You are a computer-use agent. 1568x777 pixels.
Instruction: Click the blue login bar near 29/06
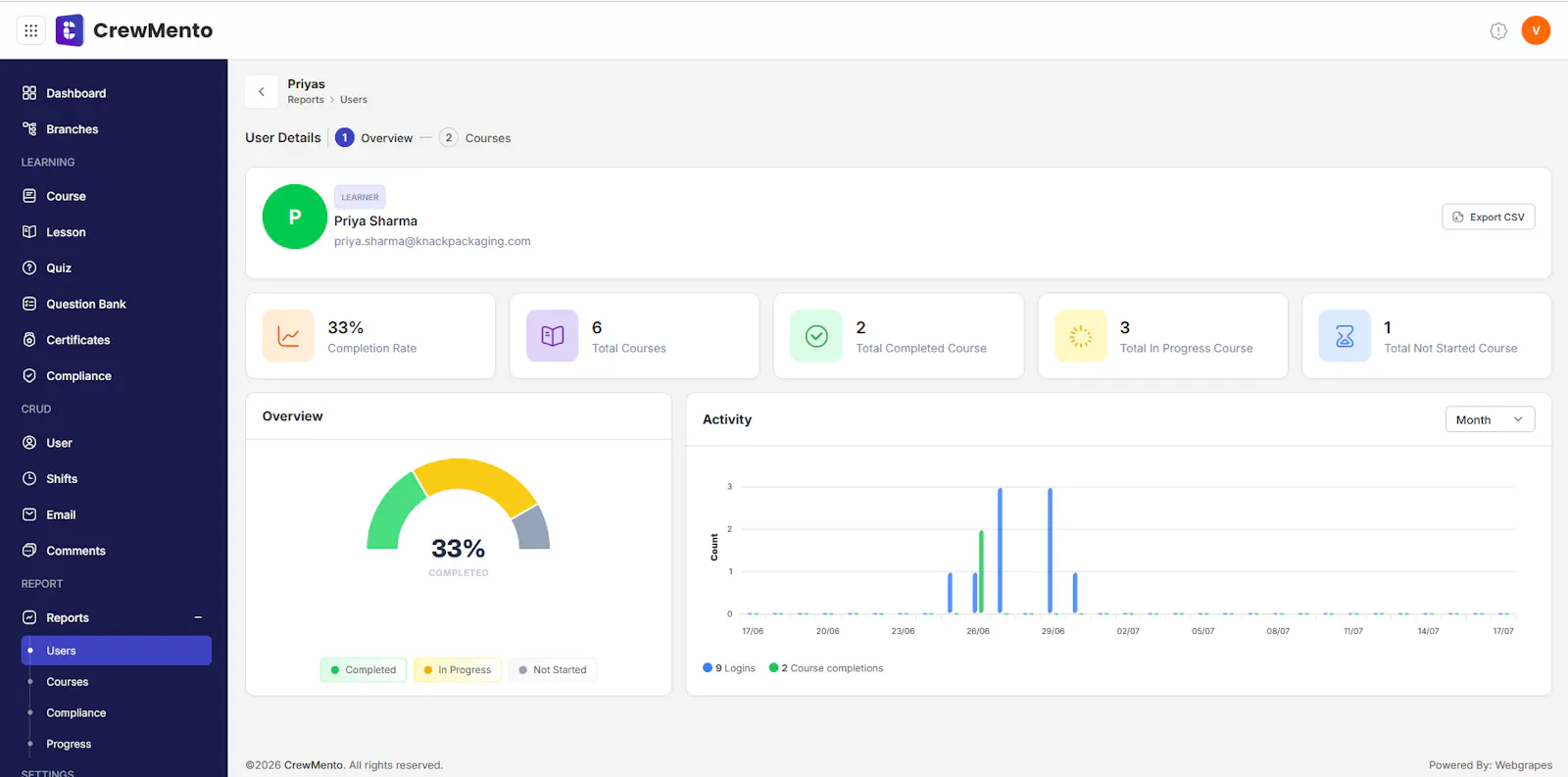[x=1050, y=551]
